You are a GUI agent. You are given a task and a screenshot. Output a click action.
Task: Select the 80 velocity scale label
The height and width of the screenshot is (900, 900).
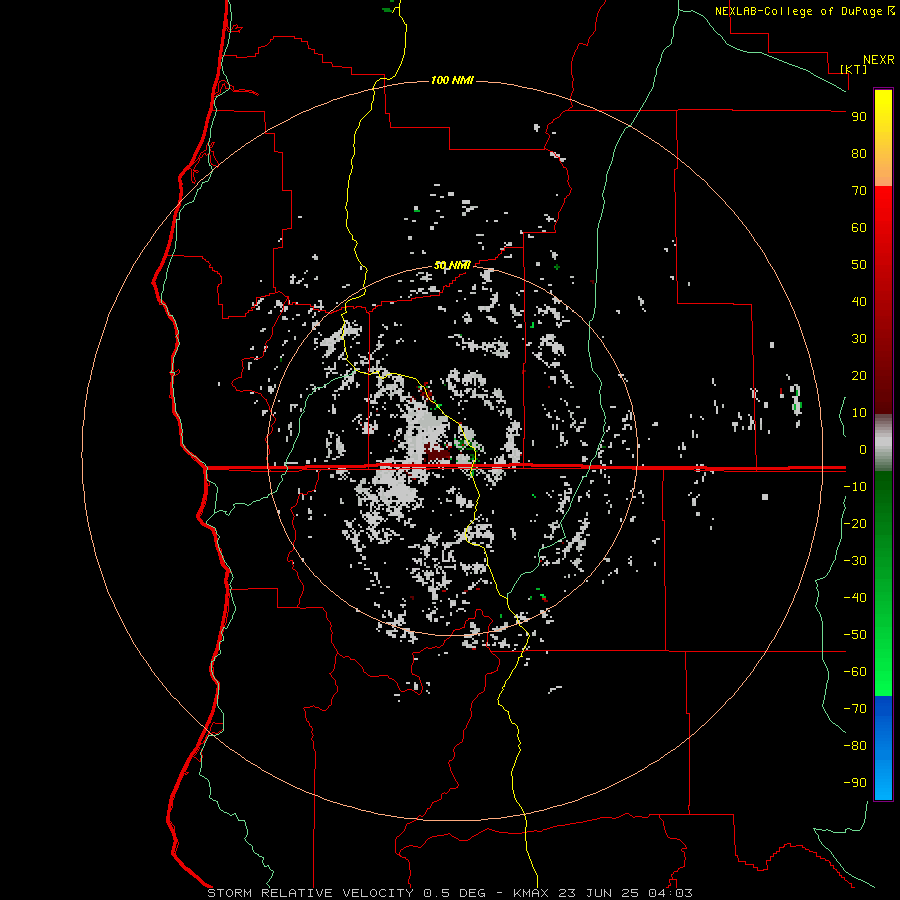coord(859,154)
